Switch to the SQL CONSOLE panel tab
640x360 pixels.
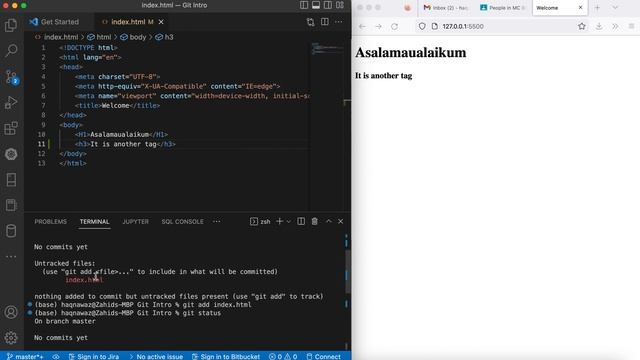(182, 221)
